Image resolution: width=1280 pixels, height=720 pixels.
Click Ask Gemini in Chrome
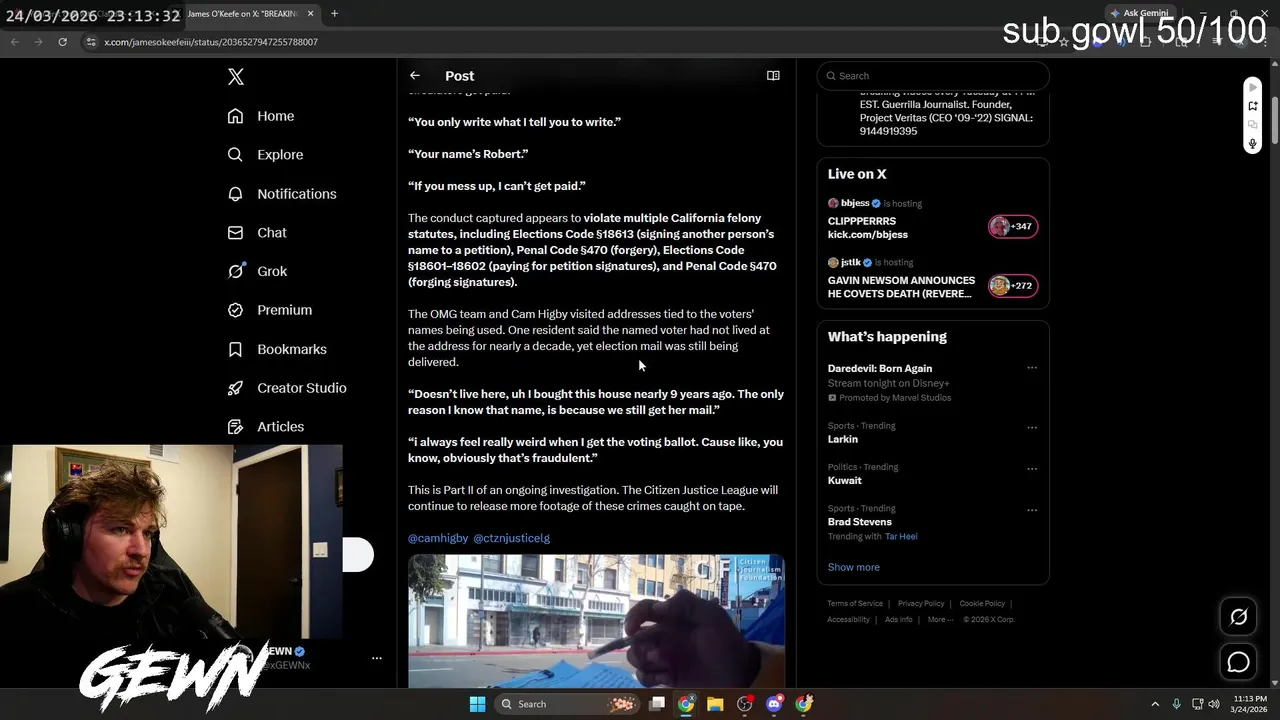1139,13
